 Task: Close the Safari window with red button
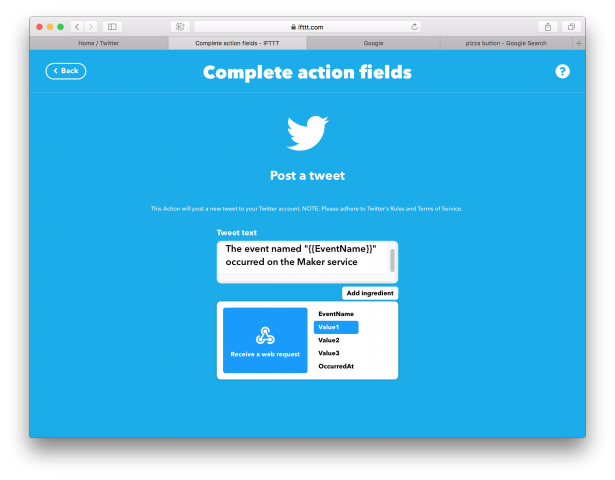39,27
